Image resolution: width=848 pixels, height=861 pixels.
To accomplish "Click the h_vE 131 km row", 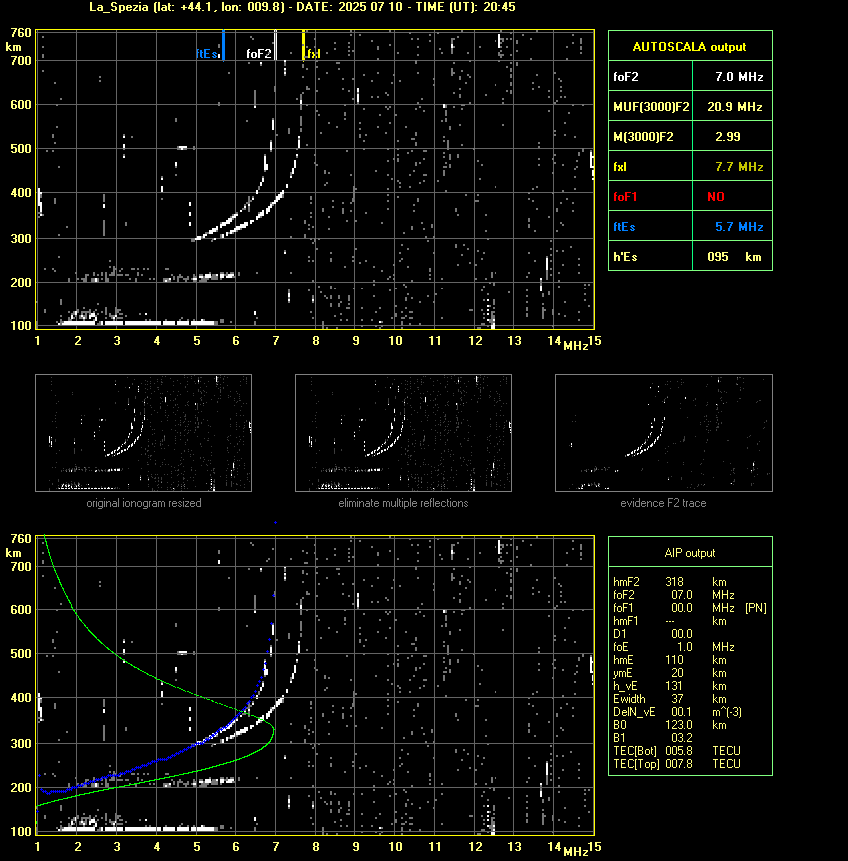I will click(670, 686).
